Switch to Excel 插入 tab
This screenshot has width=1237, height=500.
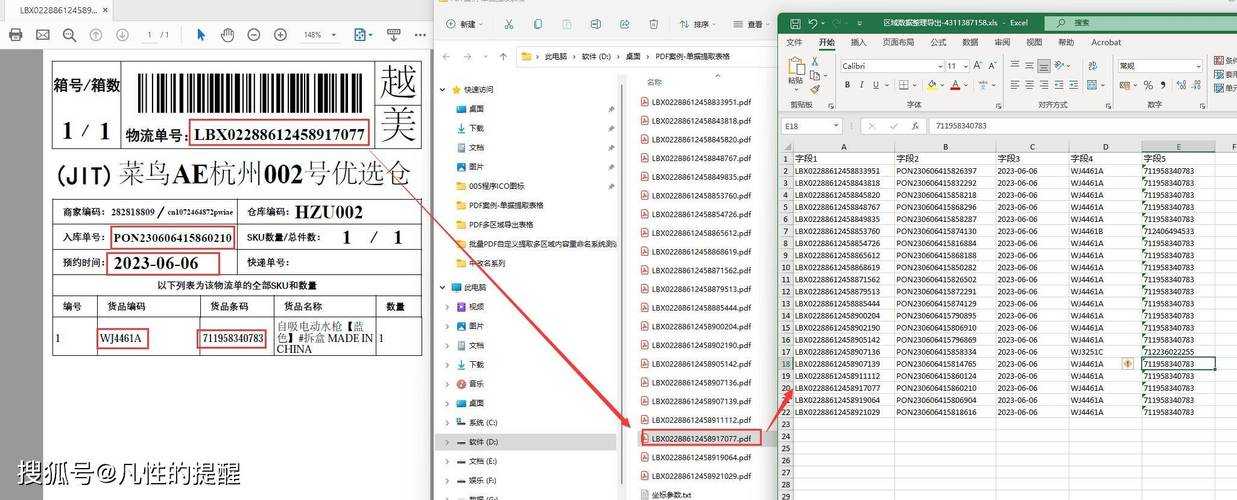[858, 43]
